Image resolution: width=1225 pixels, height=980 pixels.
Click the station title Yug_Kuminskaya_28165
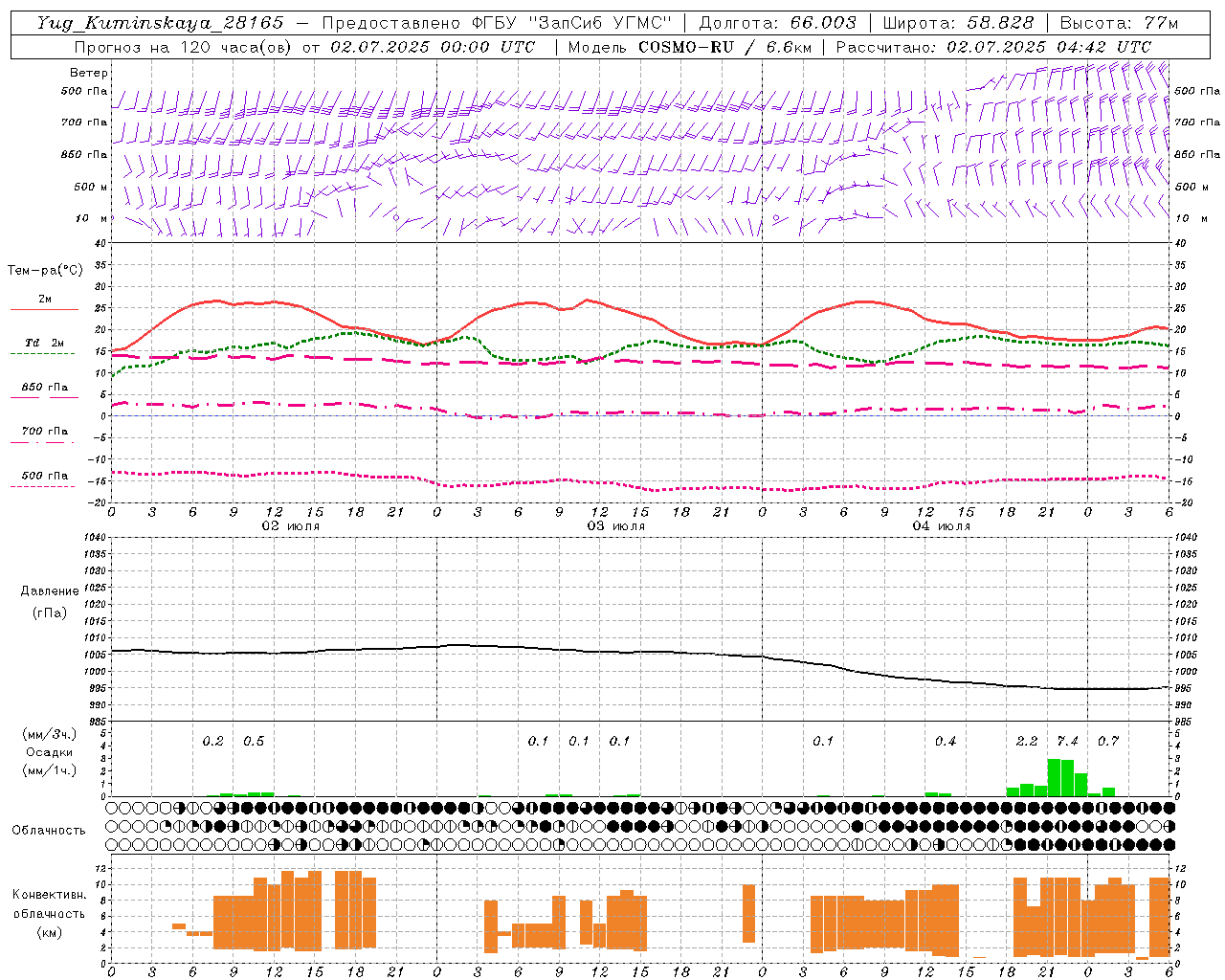[x=160, y=23]
